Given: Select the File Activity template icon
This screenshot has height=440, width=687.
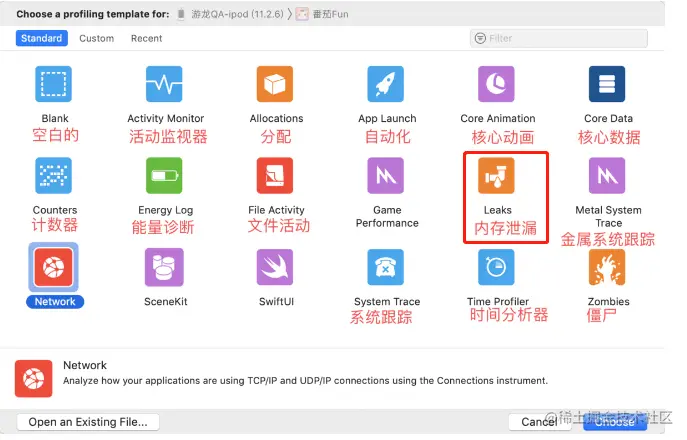Looking at the screenshot, I should click(x=275, y=175).
